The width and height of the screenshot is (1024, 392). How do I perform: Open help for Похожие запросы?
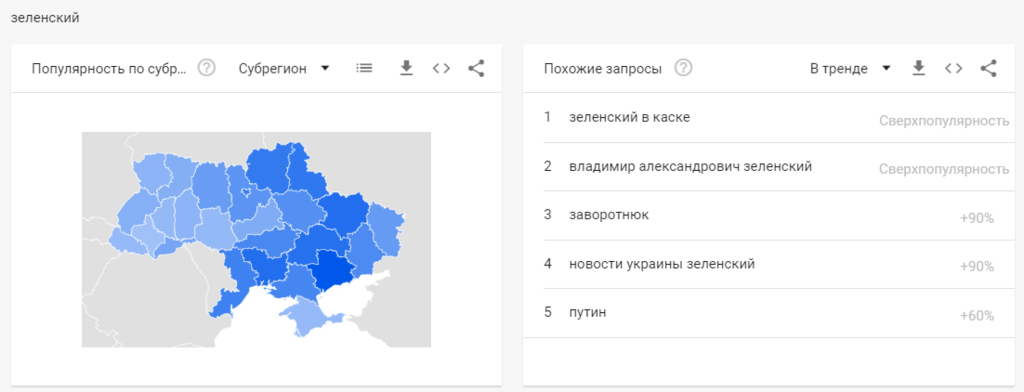[683, 68]
